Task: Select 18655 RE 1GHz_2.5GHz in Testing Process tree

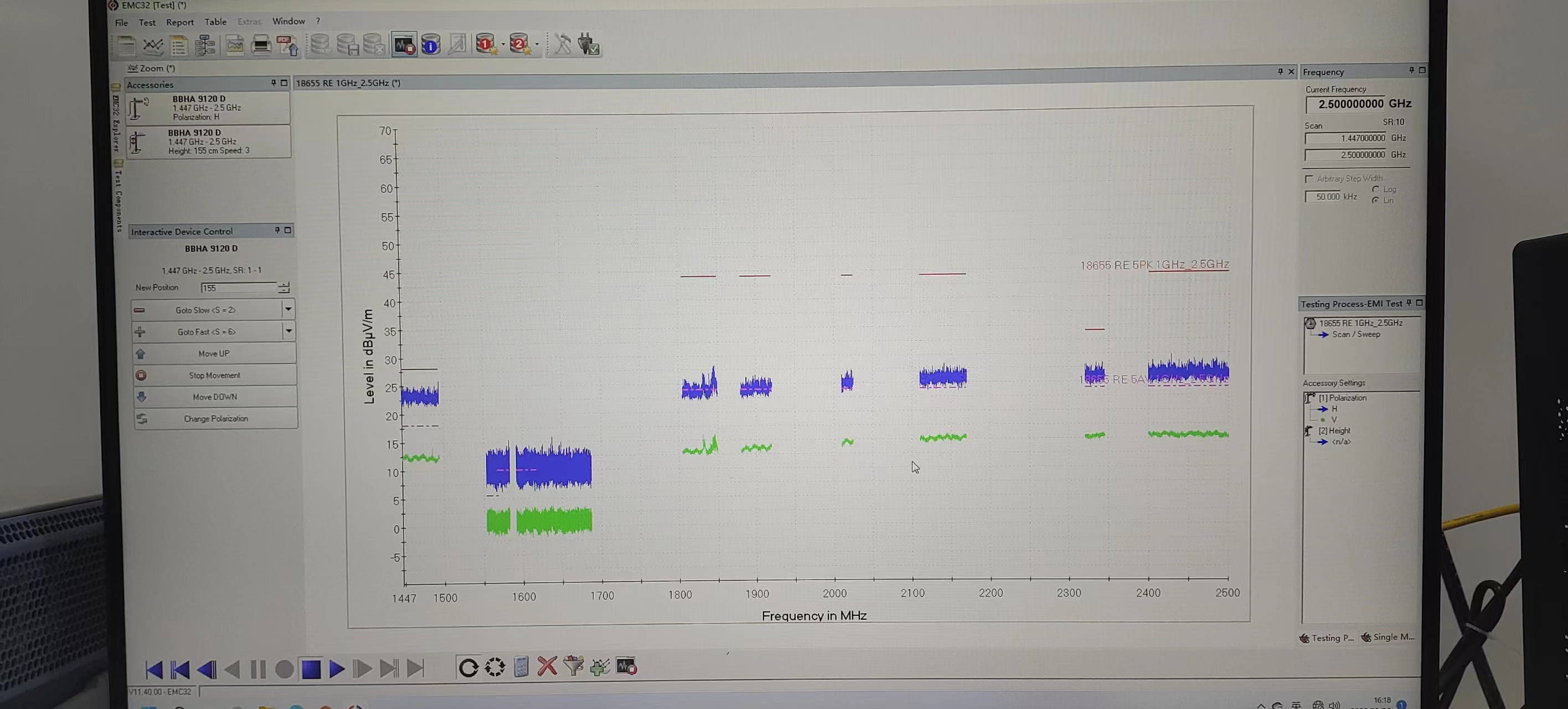Action: pos(1360,323)
